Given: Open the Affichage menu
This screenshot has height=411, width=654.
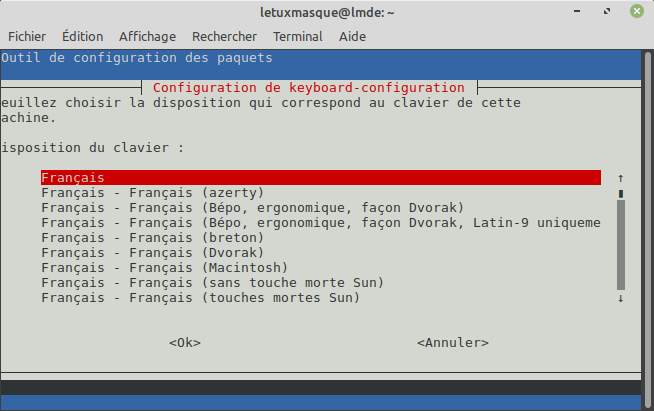Looking at the screenshot, I should [147, 36].
